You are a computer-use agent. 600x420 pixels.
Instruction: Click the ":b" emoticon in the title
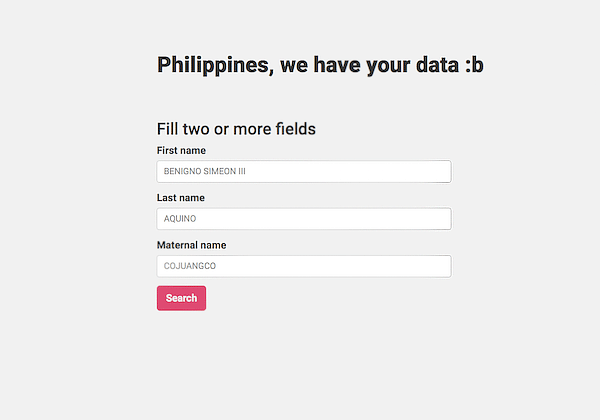474,65
